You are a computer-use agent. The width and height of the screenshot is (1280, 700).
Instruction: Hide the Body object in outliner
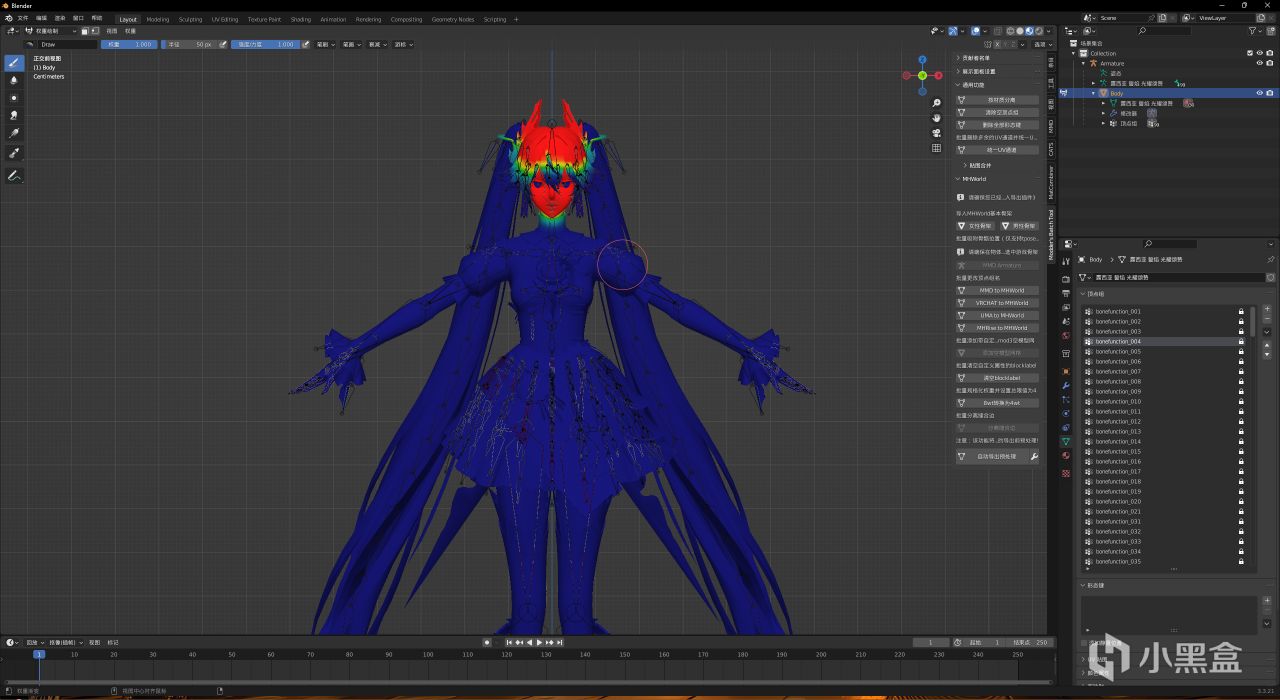1259,93
